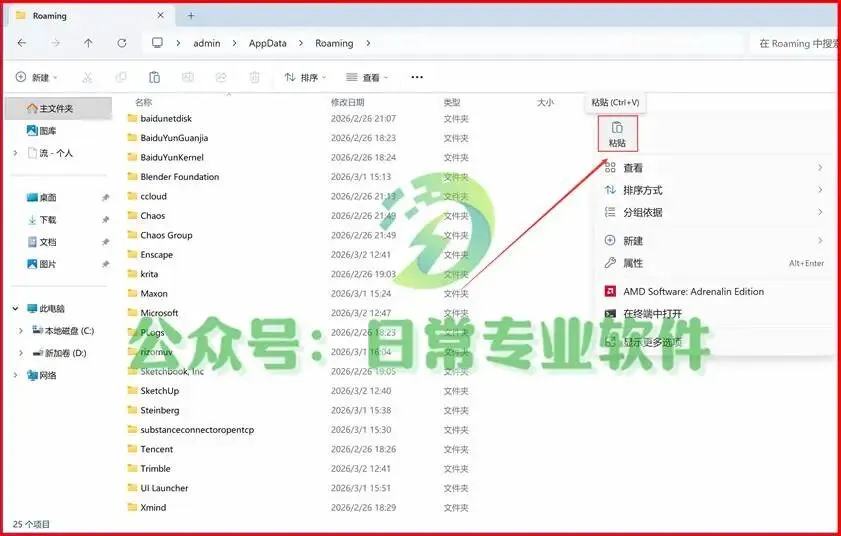Open the Sort (排序) toolbar dropdown
Viewport: 841px width, 536px height.
(x=305, y=78)
